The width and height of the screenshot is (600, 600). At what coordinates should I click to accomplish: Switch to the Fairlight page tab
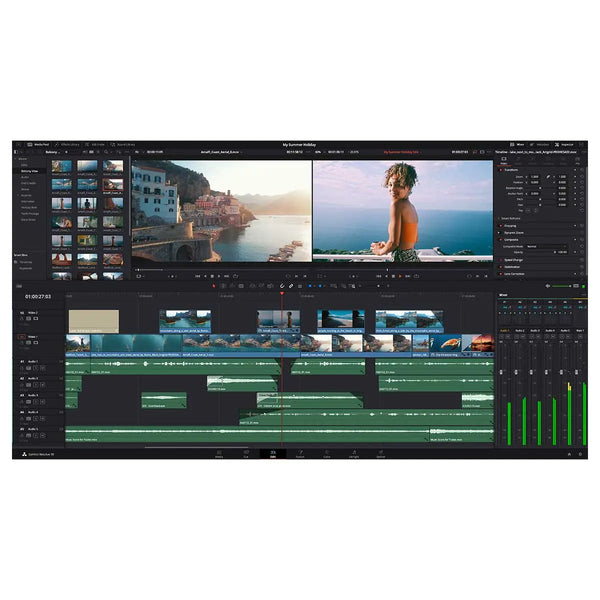tap(354, 454)
